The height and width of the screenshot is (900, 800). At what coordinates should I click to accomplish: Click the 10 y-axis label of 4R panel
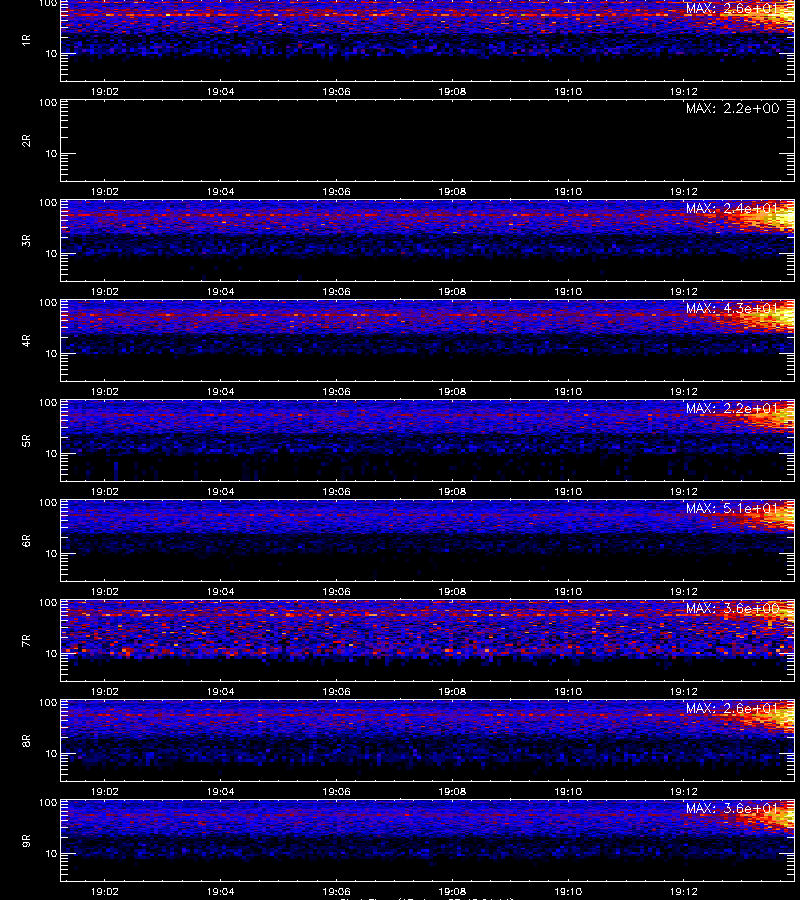51,354
